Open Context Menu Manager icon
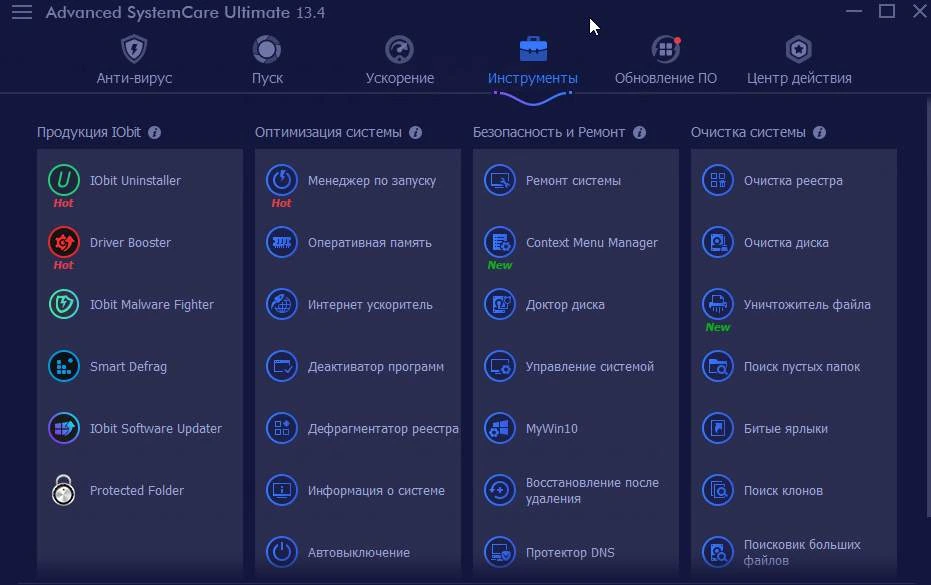This screenshot has width=931, height=585. (x=499, y=242)
